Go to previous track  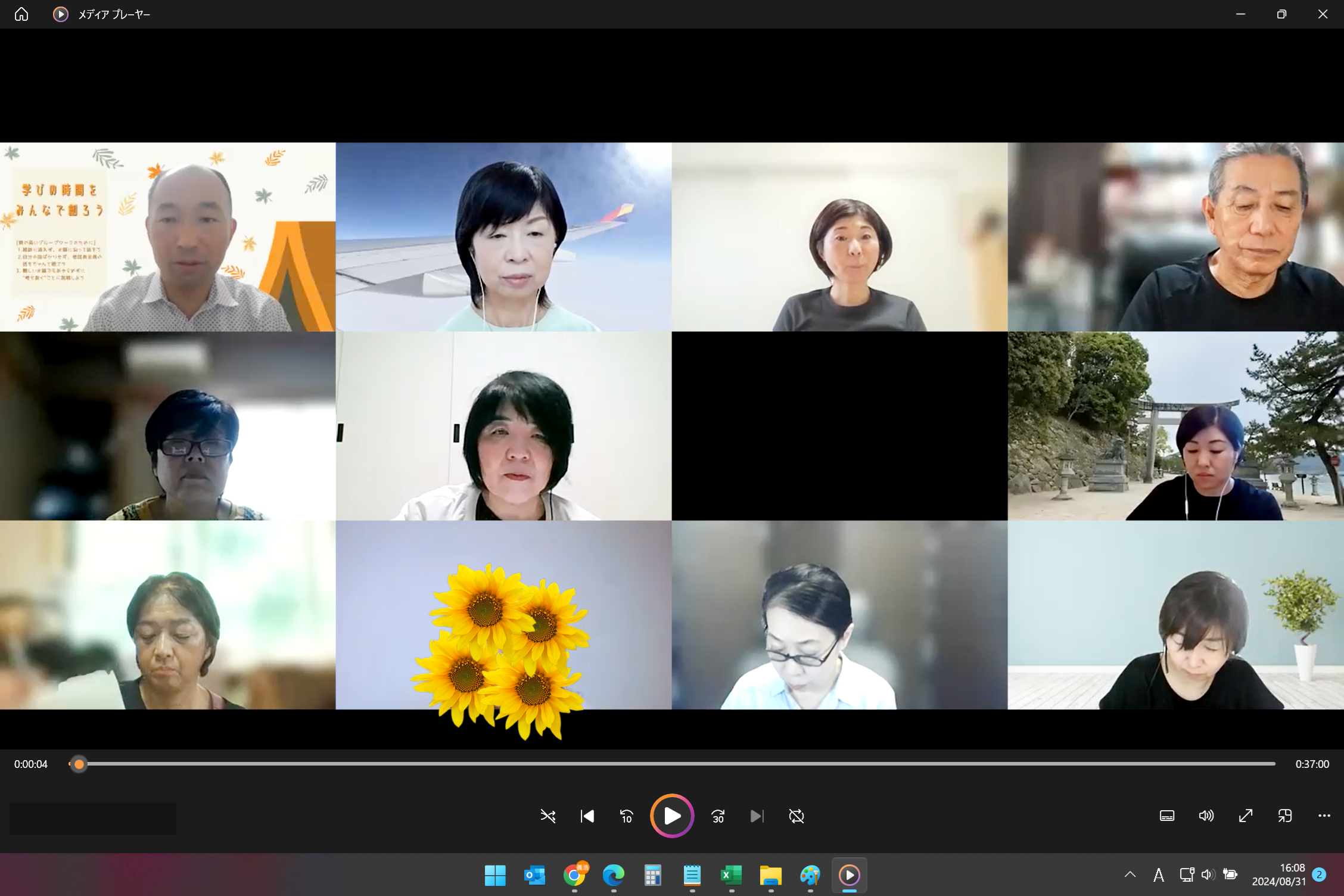587,816
